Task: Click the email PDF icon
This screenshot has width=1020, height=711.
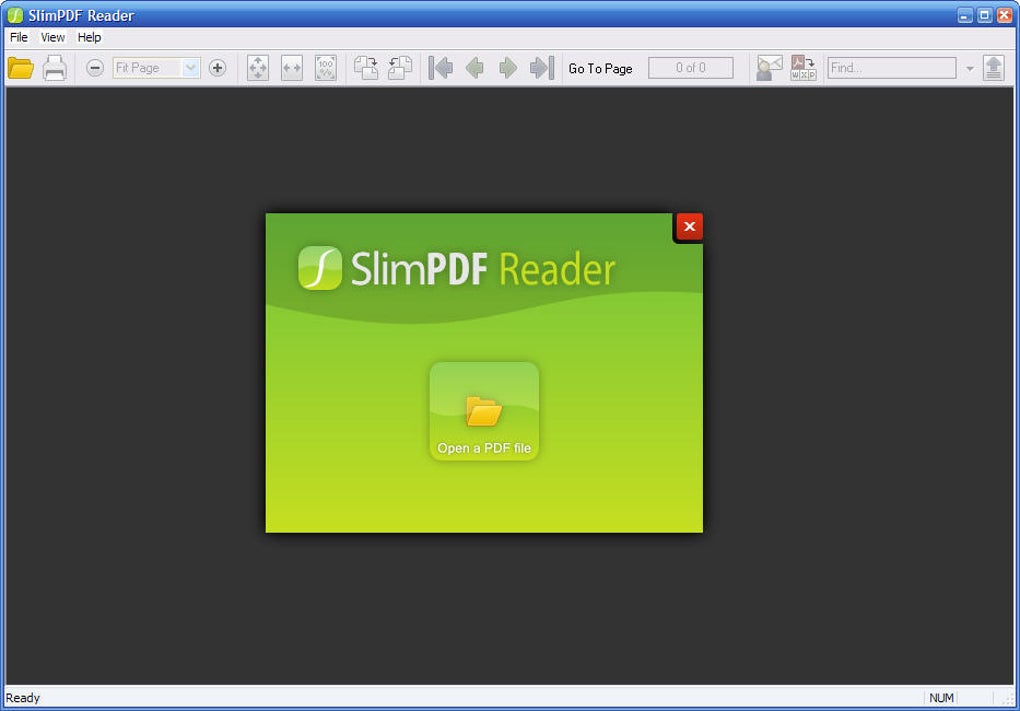Action: pyautogui.click(x=770, y=68)
